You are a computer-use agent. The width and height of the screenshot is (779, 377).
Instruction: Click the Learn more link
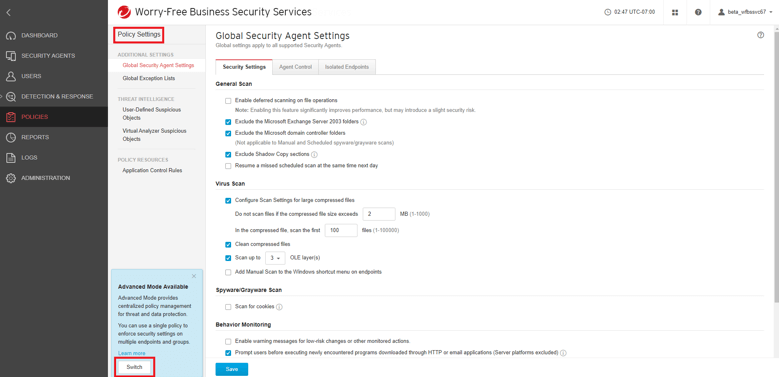click(x=132, y=354)
